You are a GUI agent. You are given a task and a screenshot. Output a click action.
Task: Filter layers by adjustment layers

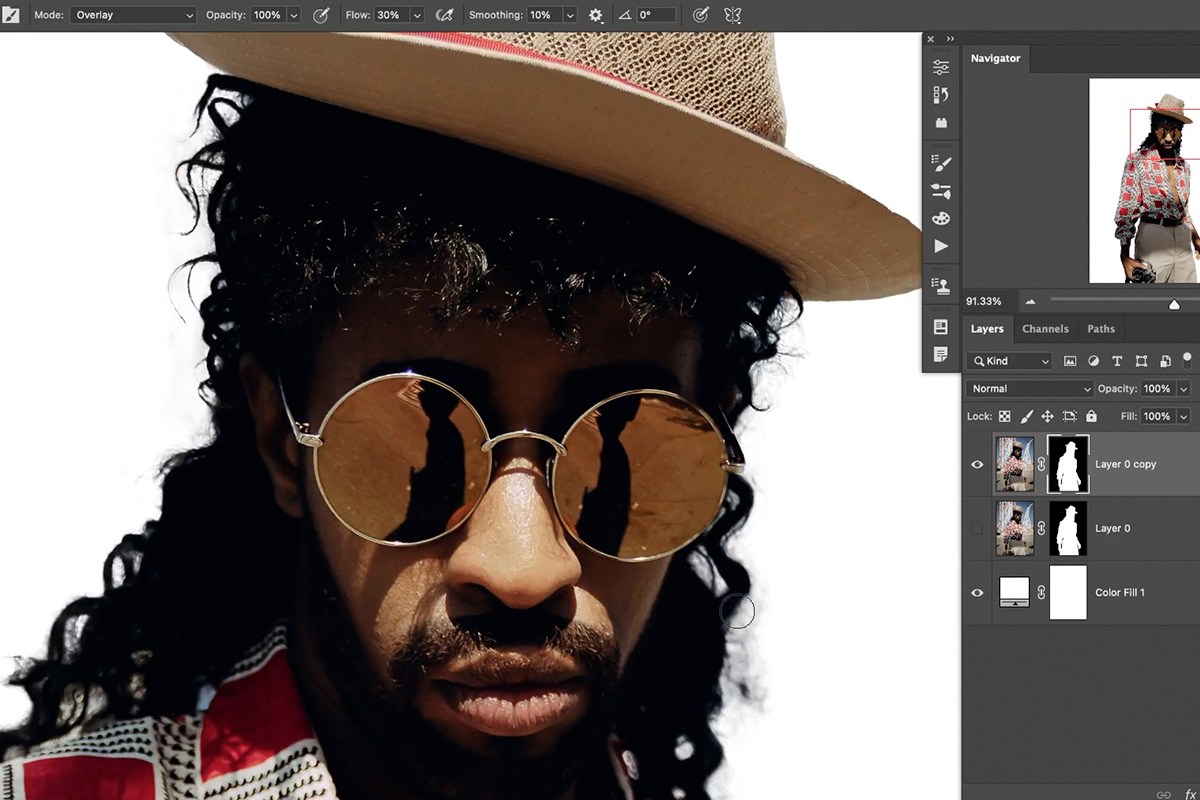[x=1093, y=361]
